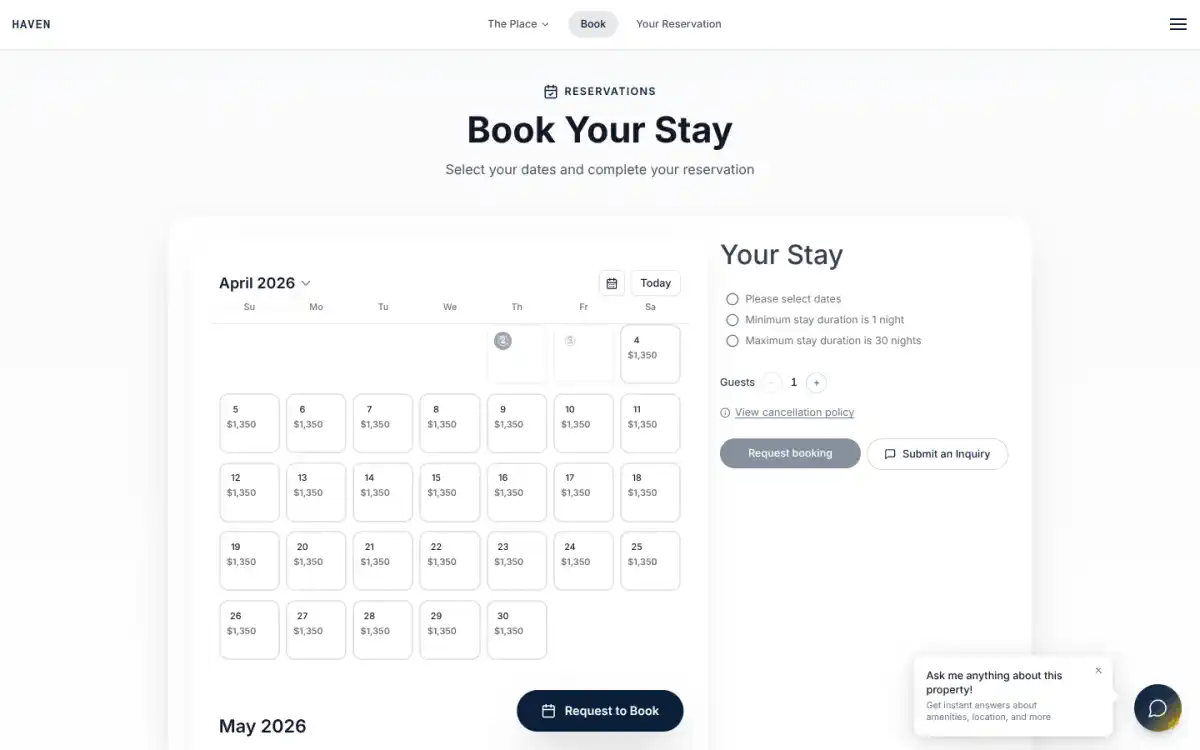Click the 'Maximum stay duration' radio circle

(x=732, y=341)
